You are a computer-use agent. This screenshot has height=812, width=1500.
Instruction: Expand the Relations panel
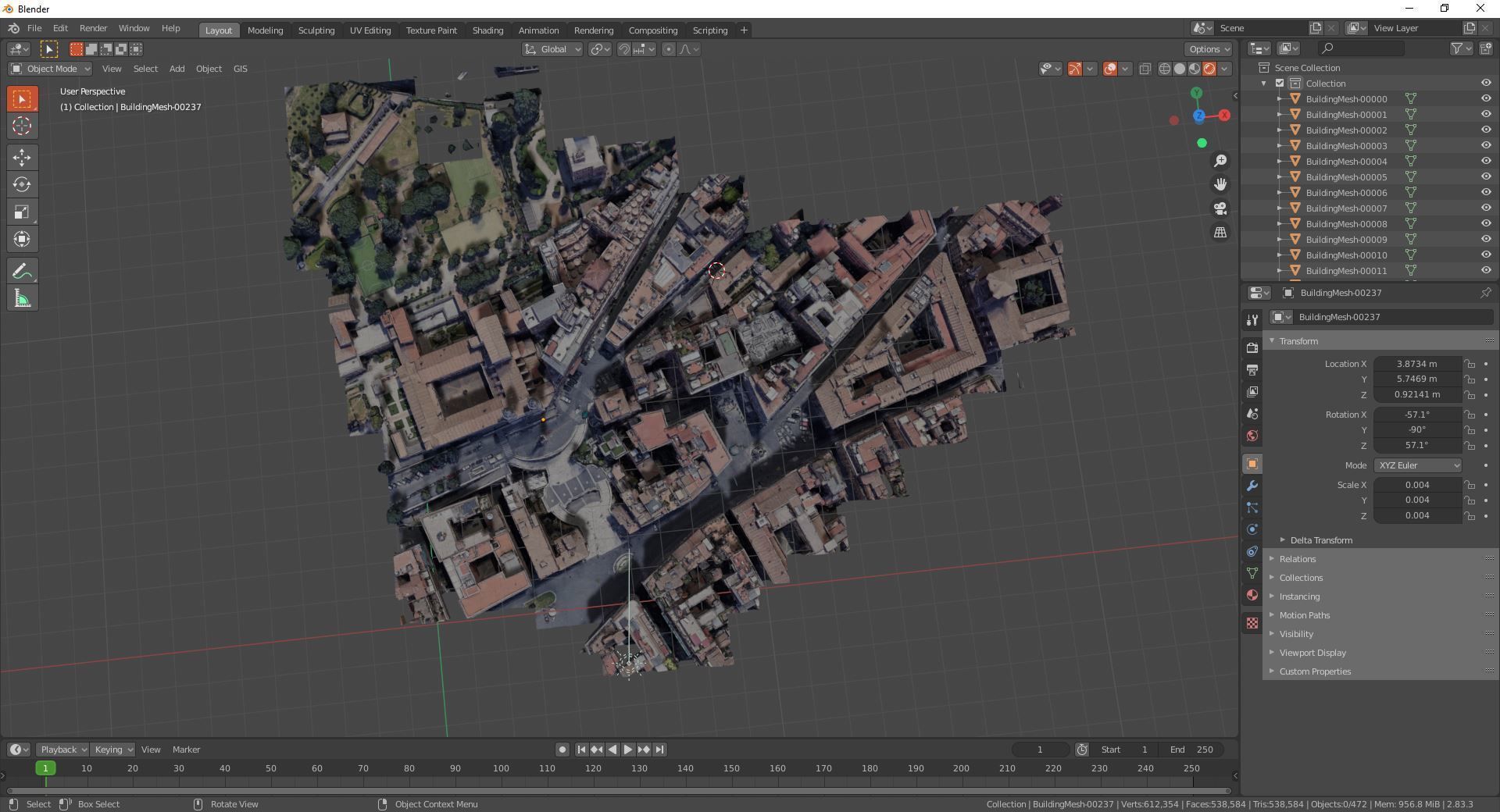[1297, 559]
